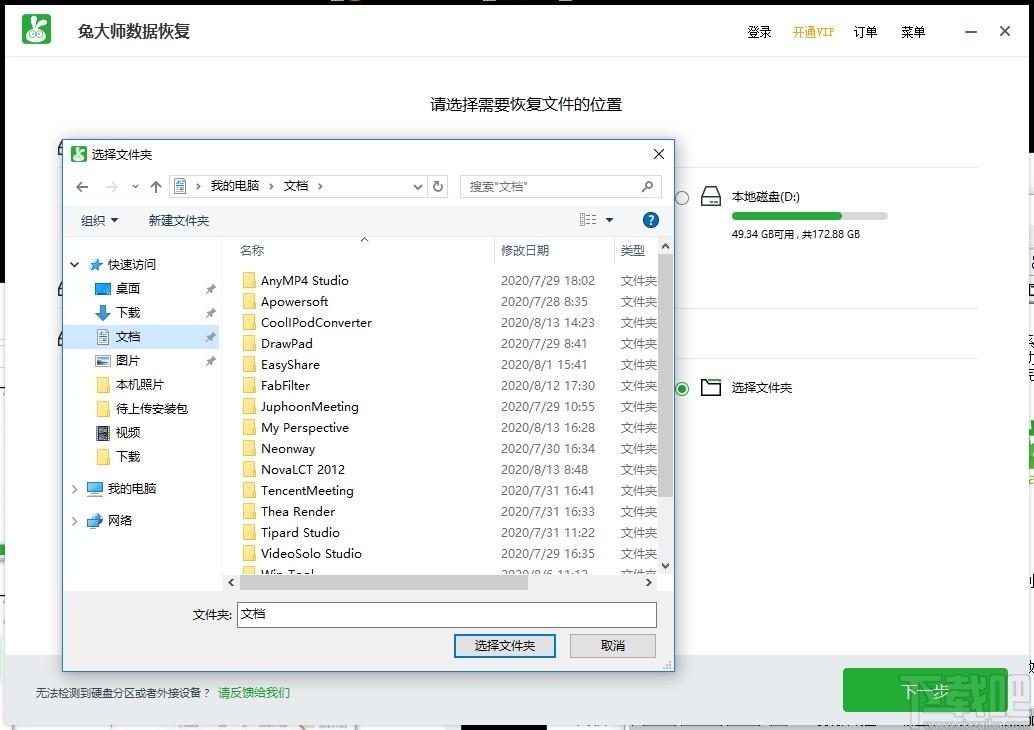Click the FabFilter folder icon
Image resolution: width=1034 pixels, height=730 pixels.
[249, 386]
